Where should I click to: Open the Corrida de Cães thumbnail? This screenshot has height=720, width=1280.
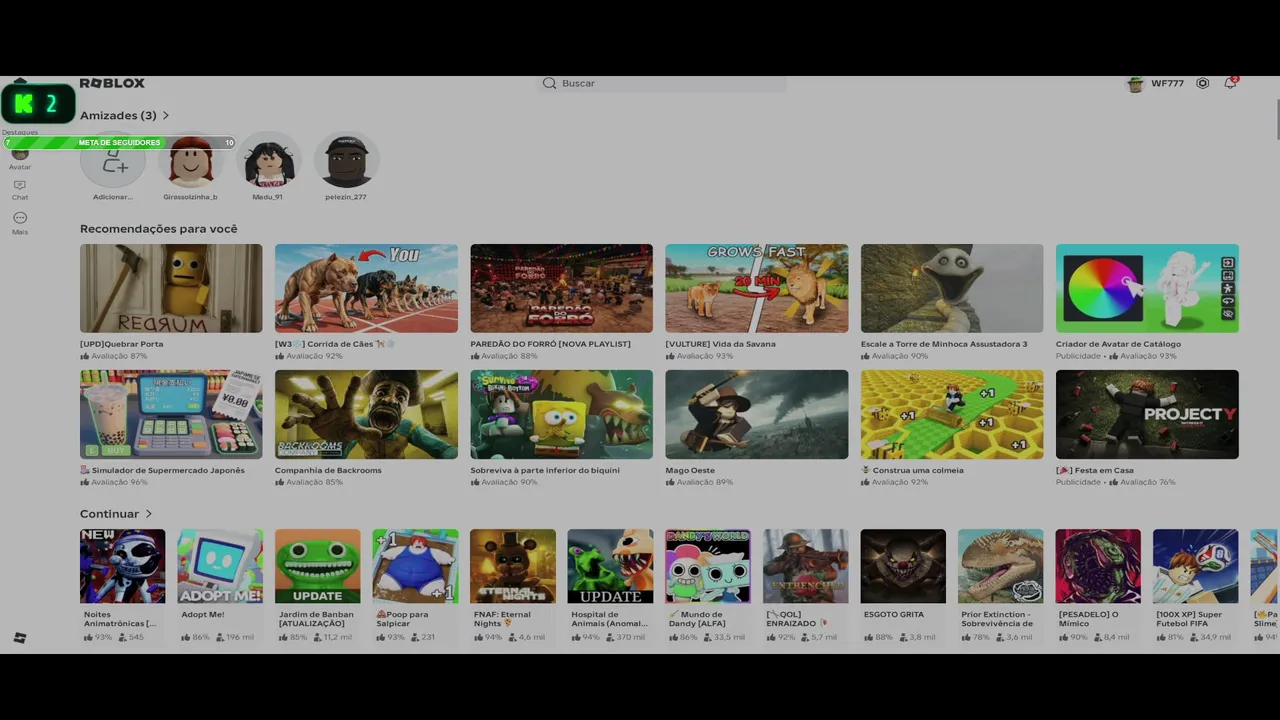tap(366, 288)
